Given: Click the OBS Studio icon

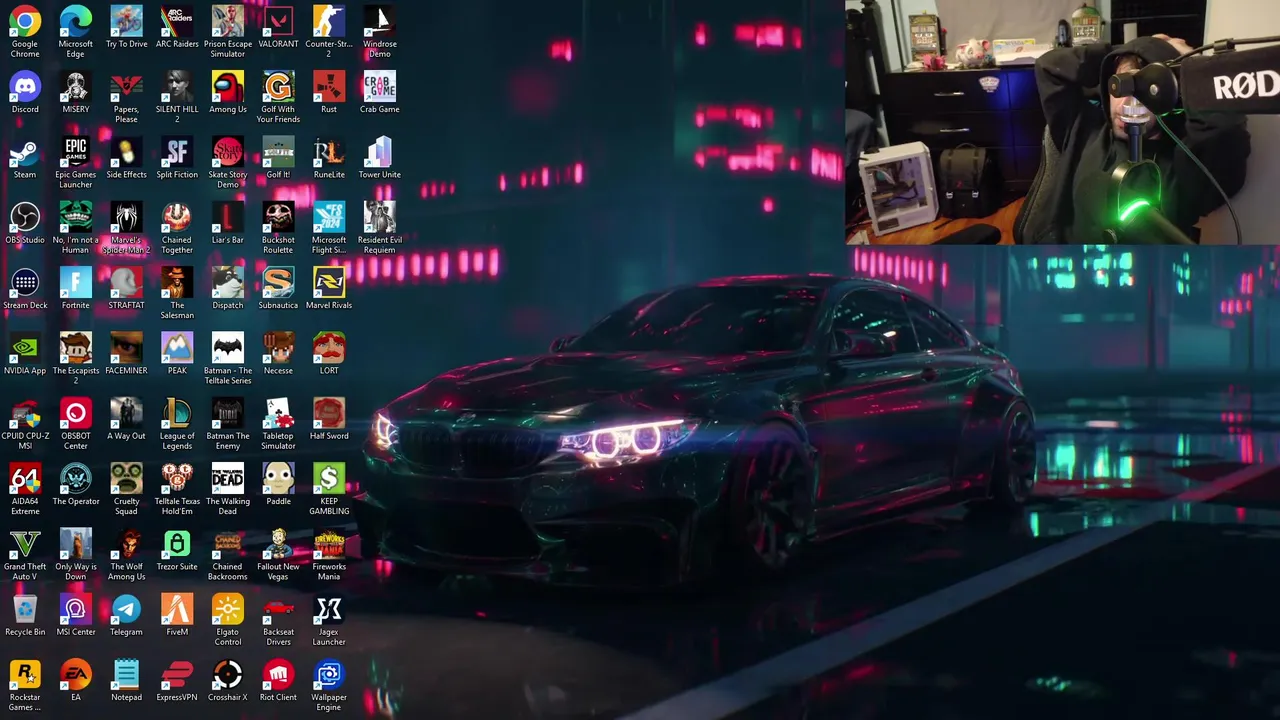Looking at the screenshot, I should pos(25,217).
